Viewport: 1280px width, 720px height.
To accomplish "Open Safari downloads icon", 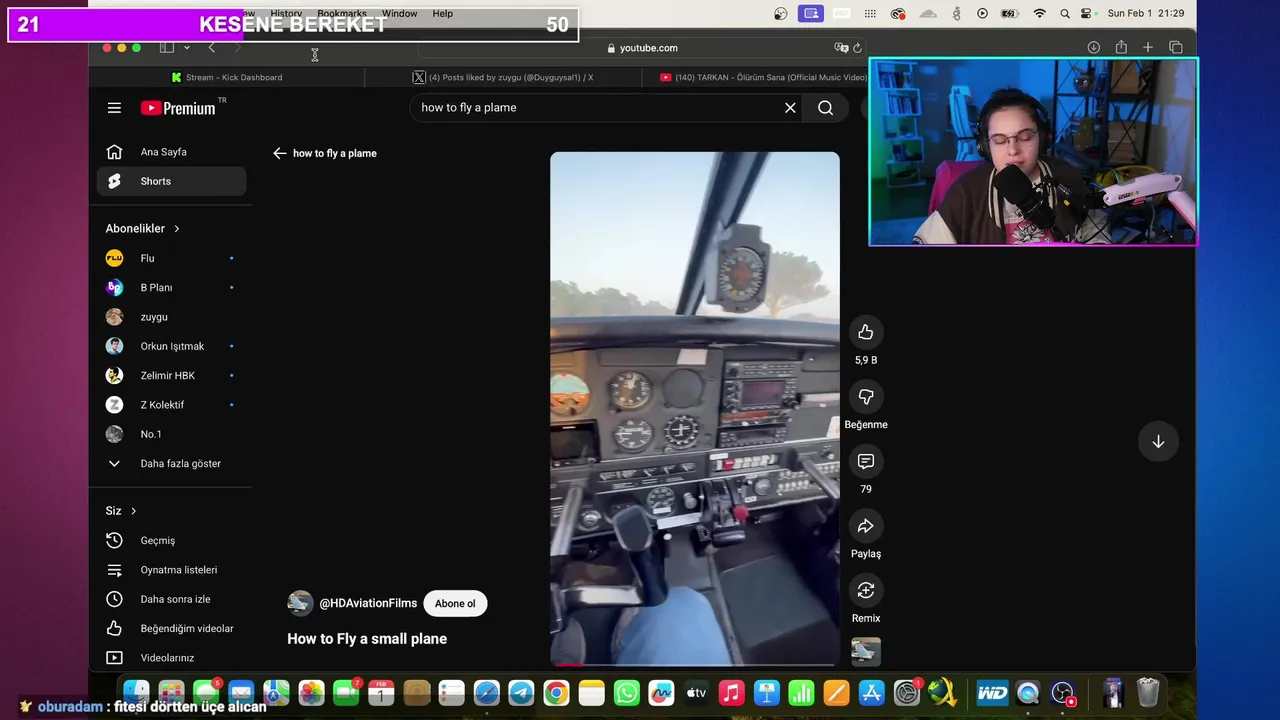I will click(1094, 48).
